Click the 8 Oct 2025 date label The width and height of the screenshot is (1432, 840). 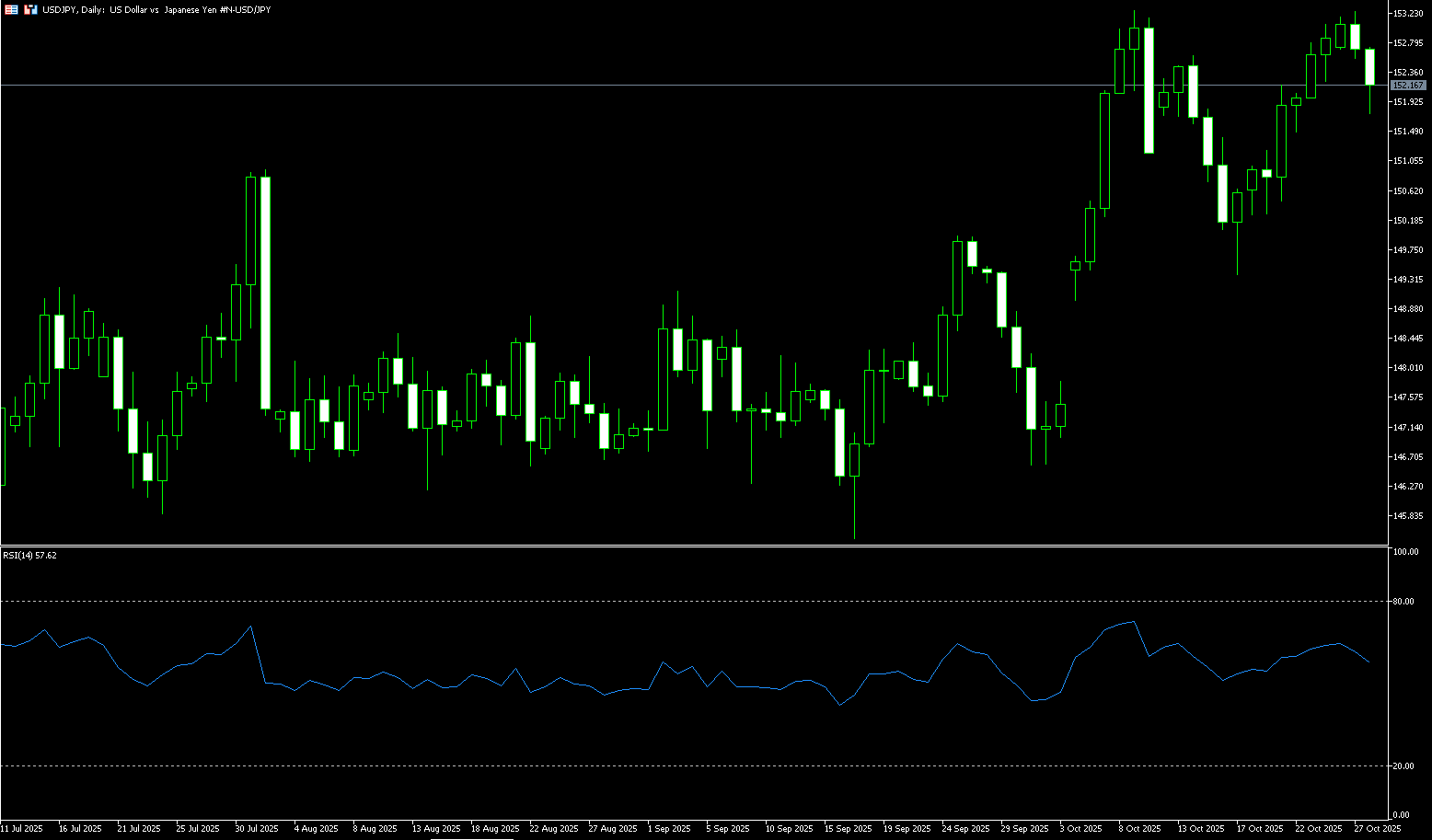point(1140,829)
